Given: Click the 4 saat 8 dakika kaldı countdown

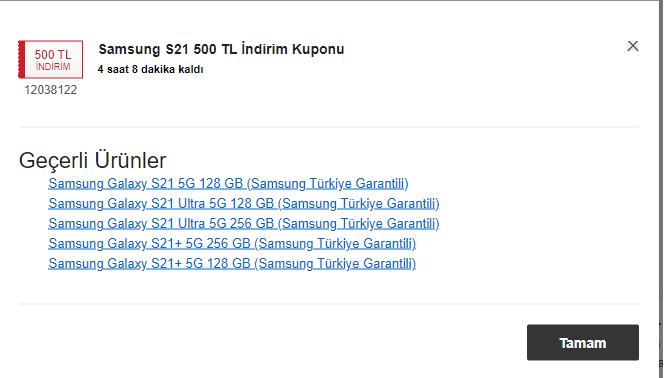Looking at the screenshot, I should click(150, 69).
